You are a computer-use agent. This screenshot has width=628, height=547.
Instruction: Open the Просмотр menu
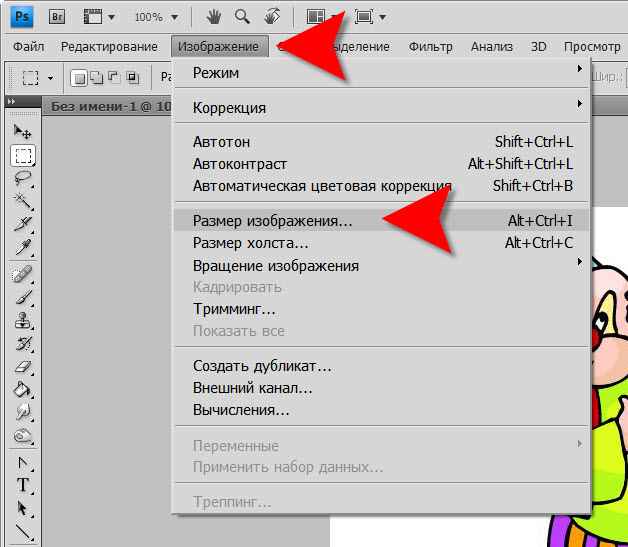point(592,46)
